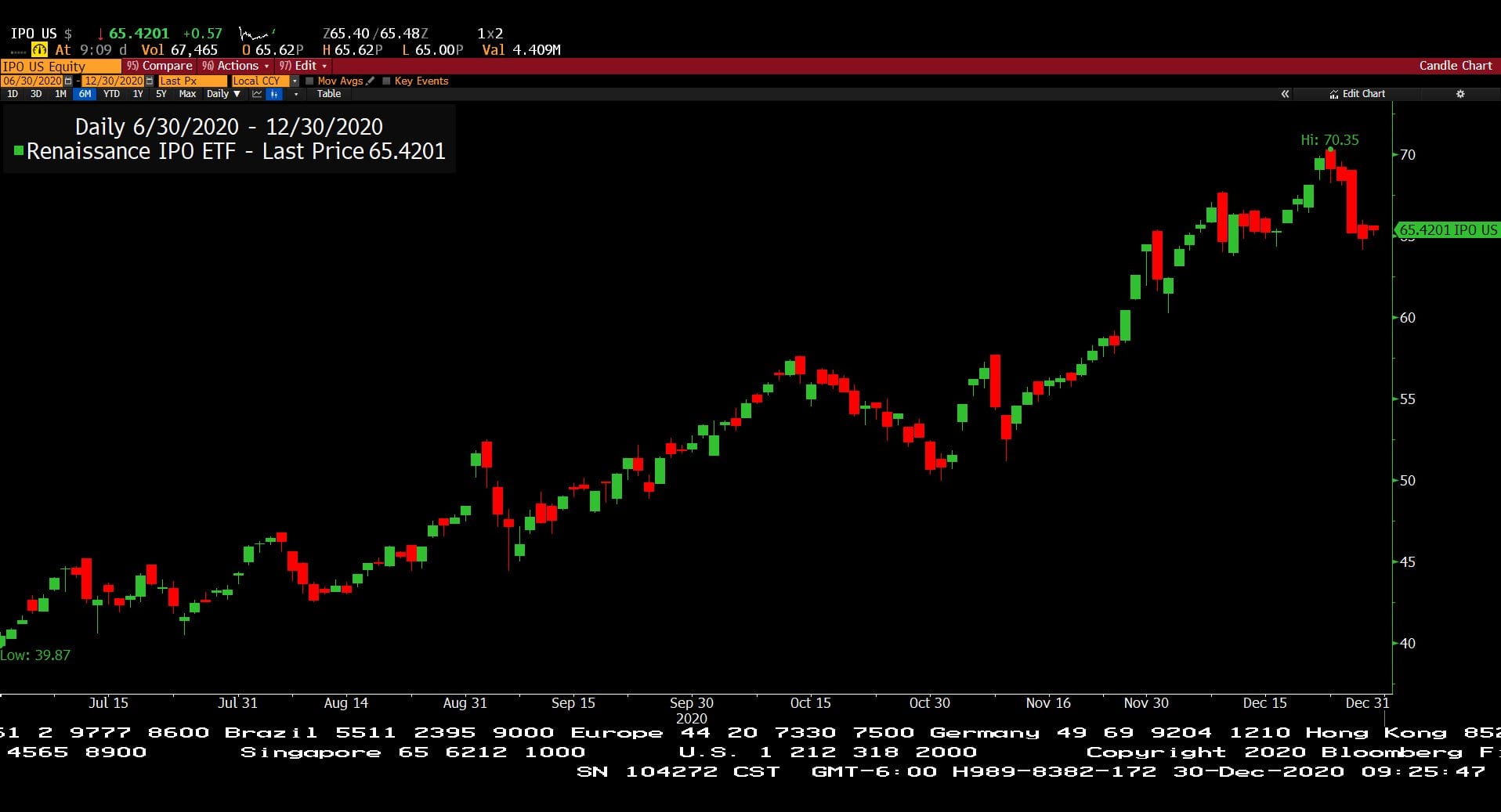Screen dimensions: 1501x812
Task: Select the 6M range tab
Action: pos(85,94)
